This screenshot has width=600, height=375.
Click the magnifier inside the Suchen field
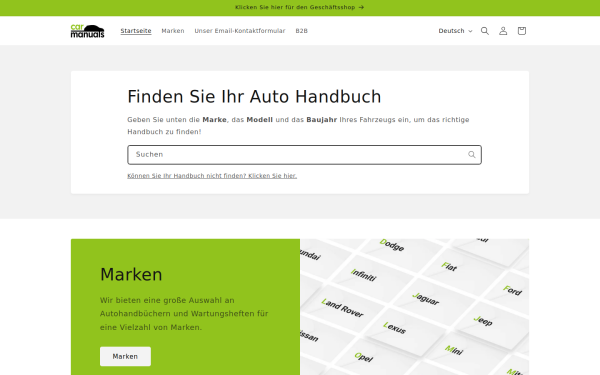471,155
